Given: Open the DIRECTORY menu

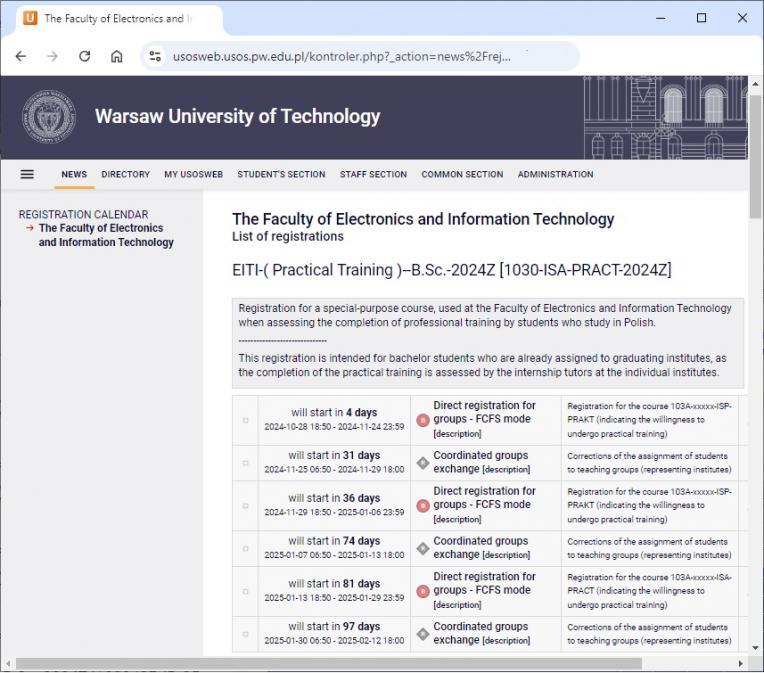Looking at the screenshot, I should coord(126,174).
